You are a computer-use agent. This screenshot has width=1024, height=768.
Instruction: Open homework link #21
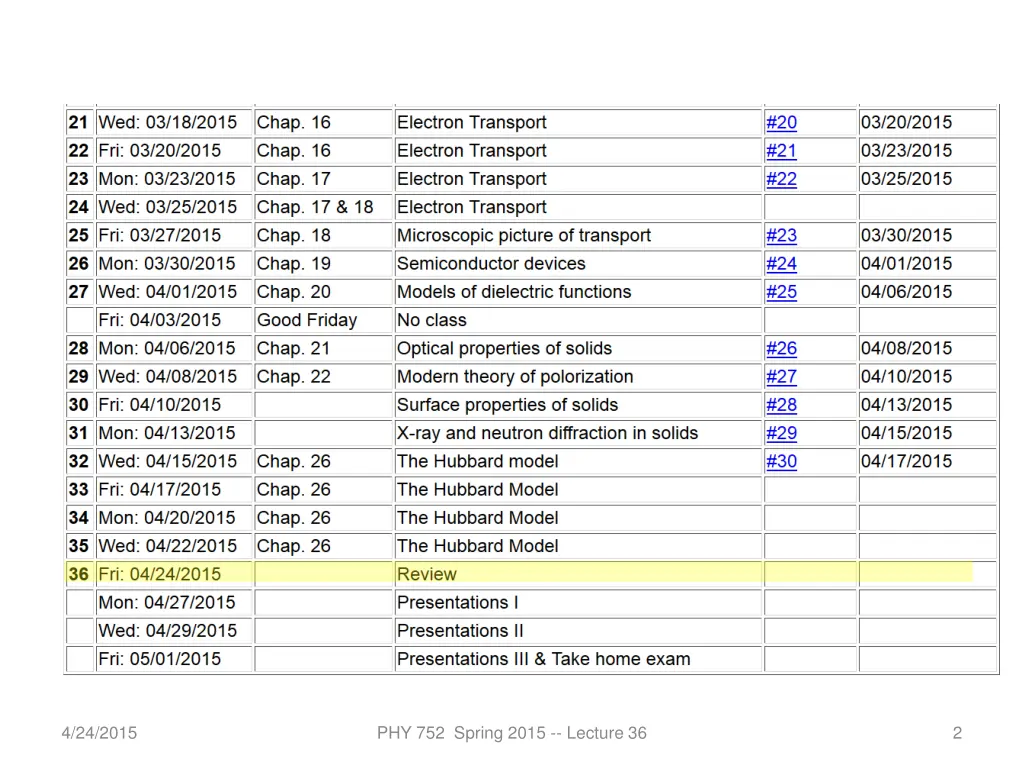coord(781,151)
